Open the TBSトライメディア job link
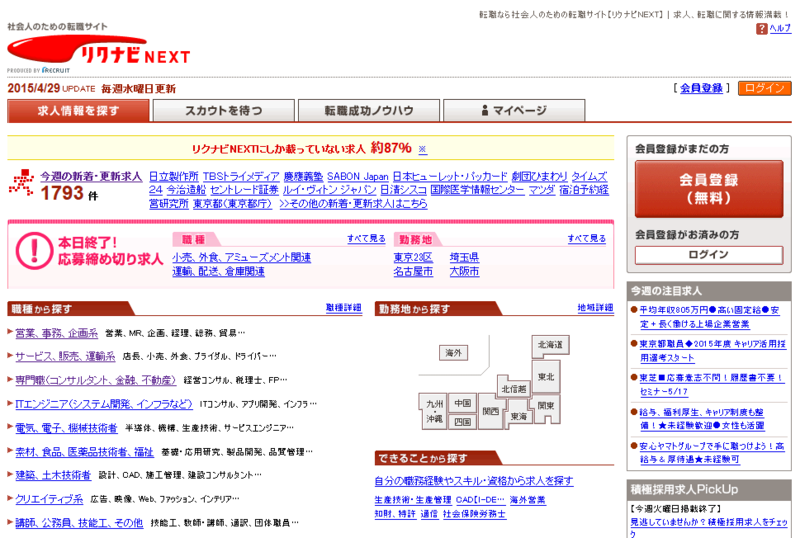The width and height of the screenshot is (800, 538). pyautogui.click(x=241, y=177)
